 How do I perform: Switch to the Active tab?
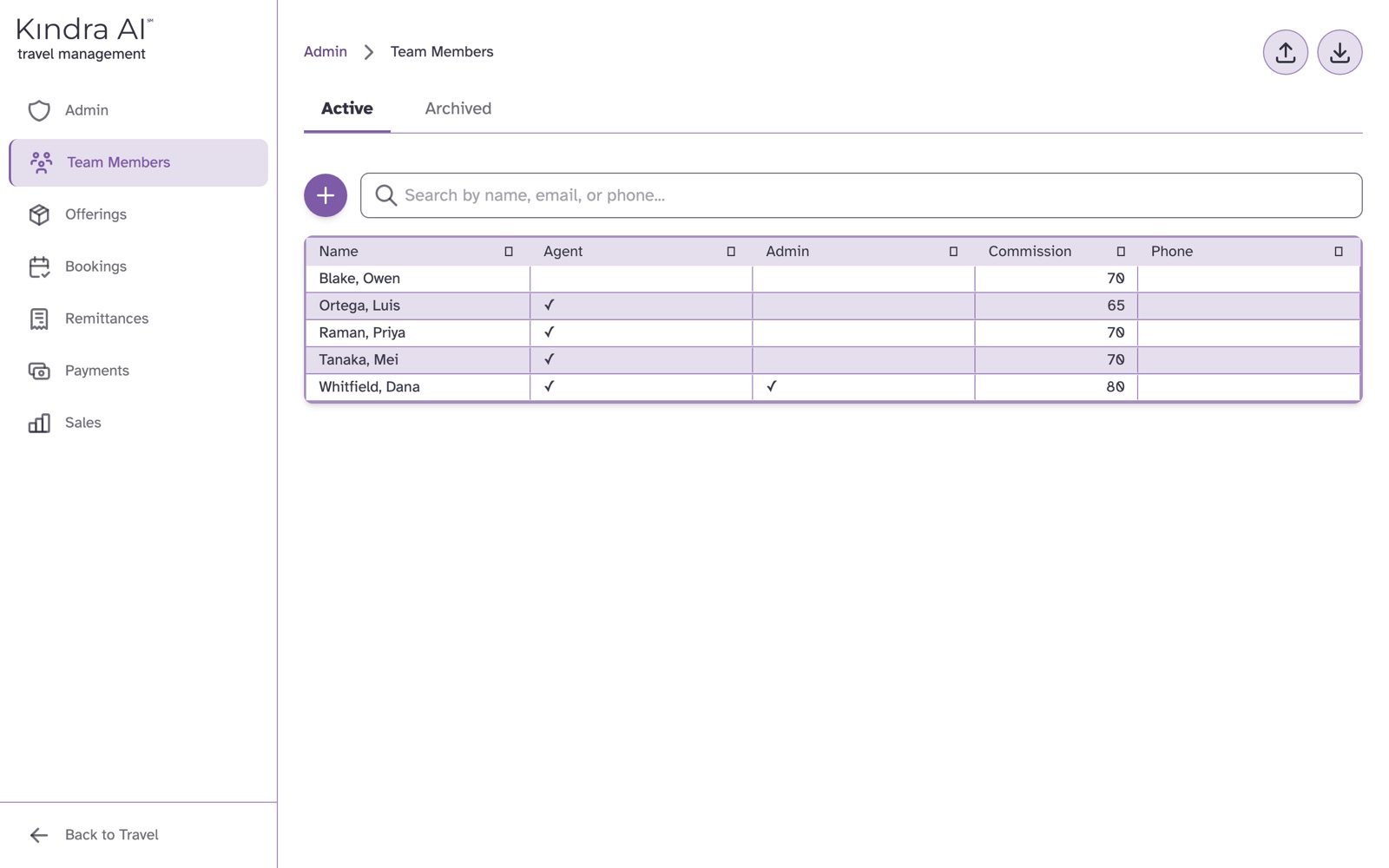click(x=347, y=108)
